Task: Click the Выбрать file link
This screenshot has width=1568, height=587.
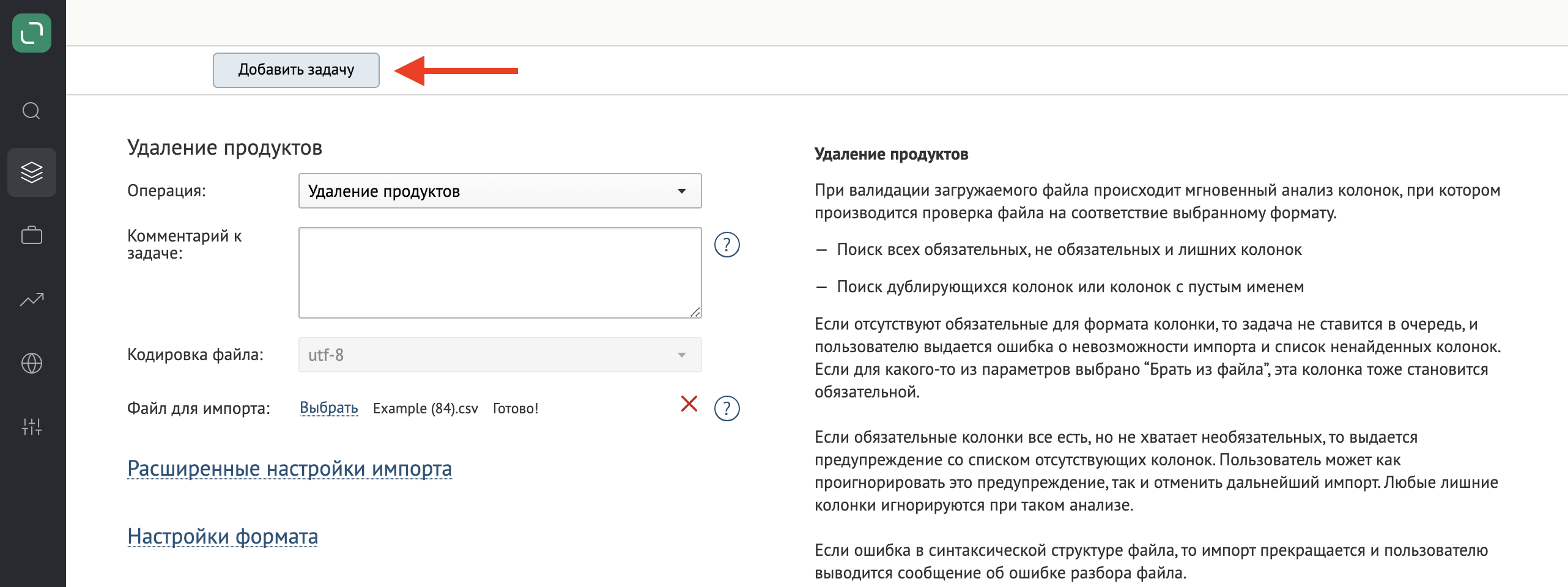Action: (x=329, y=408)
